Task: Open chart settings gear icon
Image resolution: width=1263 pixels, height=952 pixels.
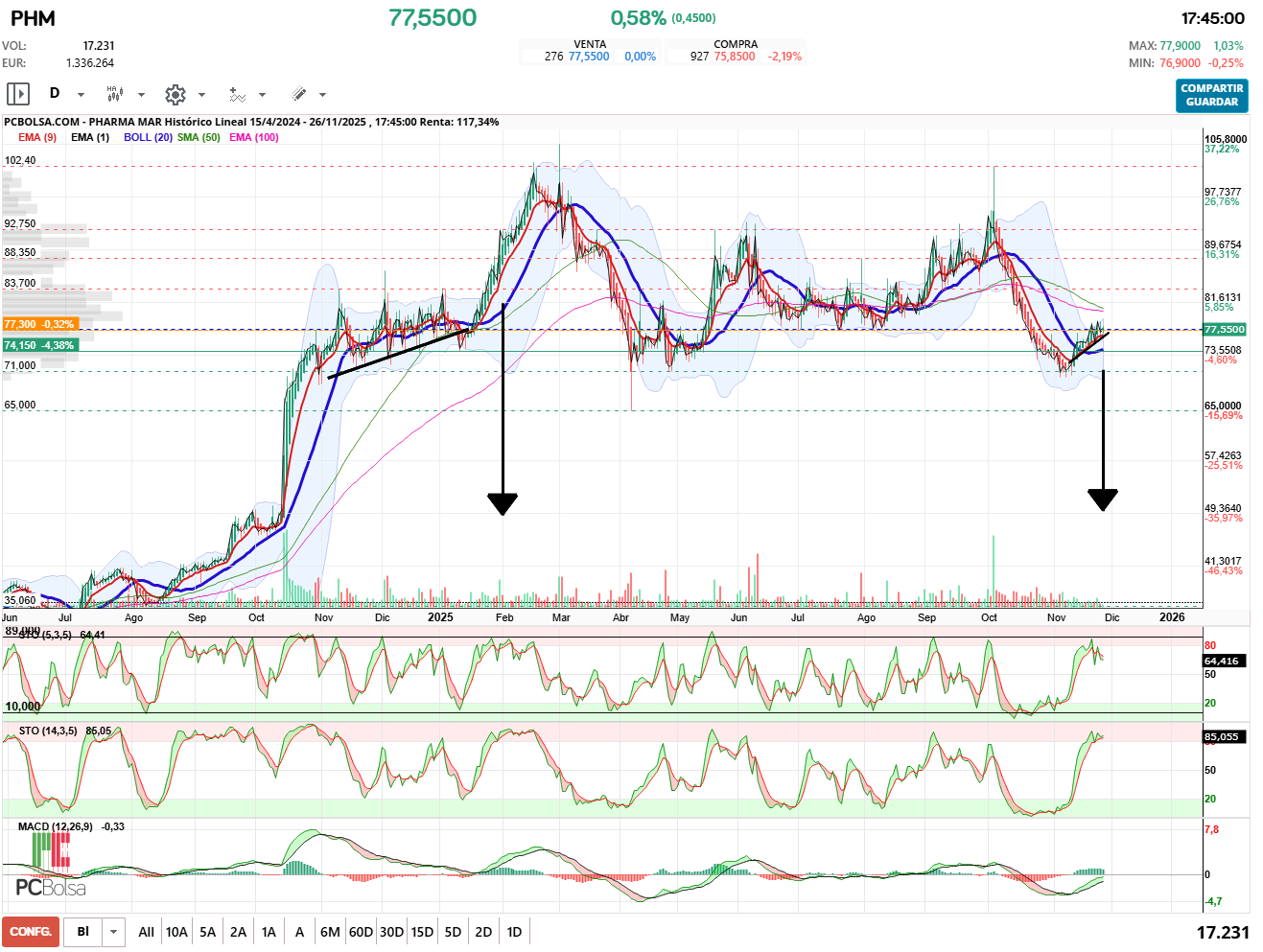Action: [175, 94]
